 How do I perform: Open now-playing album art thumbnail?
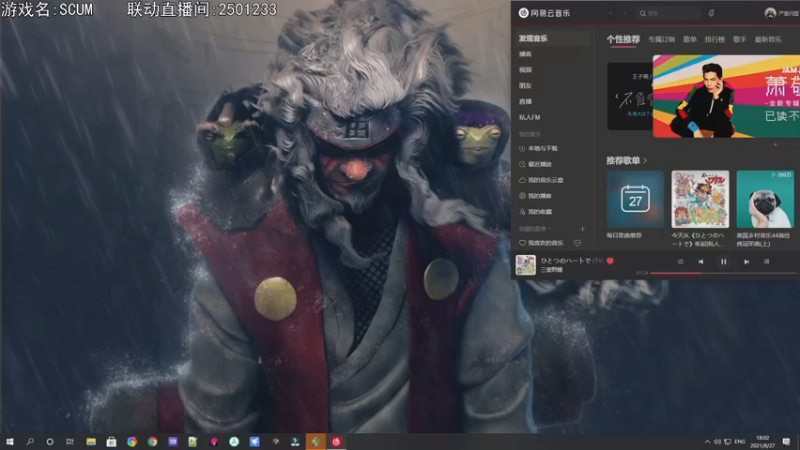tap(526, 265)
